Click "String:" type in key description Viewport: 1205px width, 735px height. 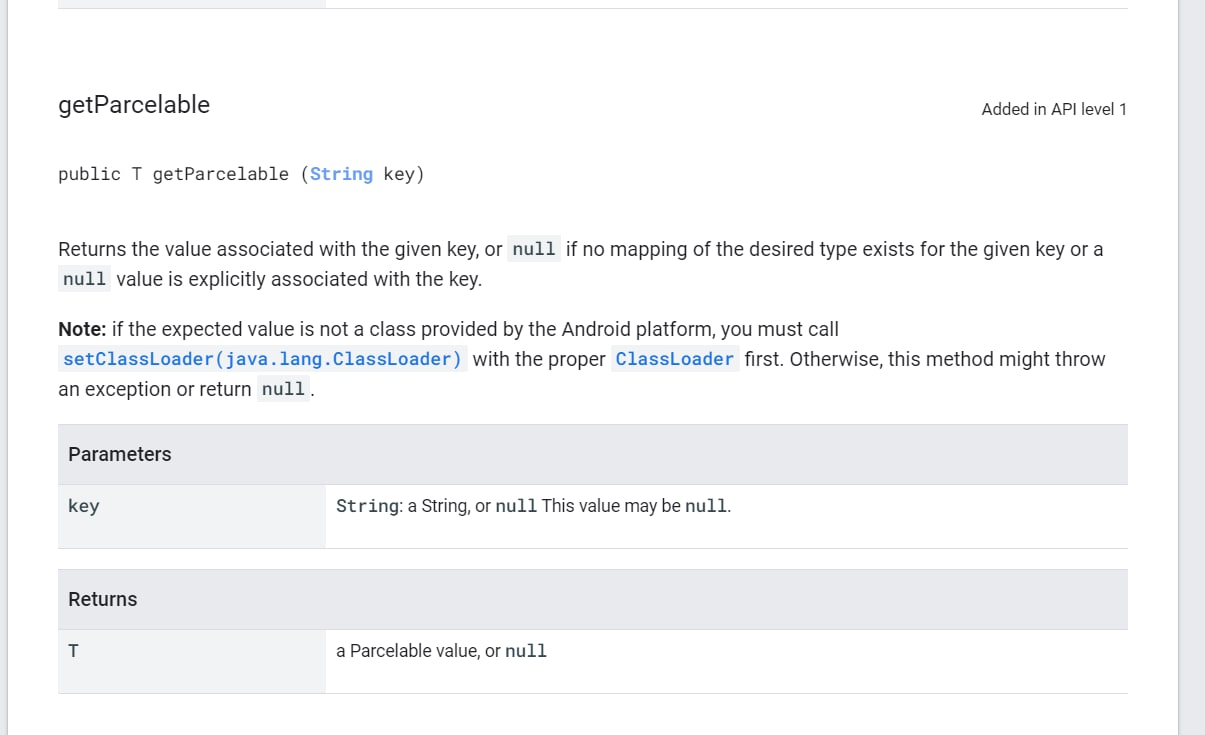pos(369,506)
